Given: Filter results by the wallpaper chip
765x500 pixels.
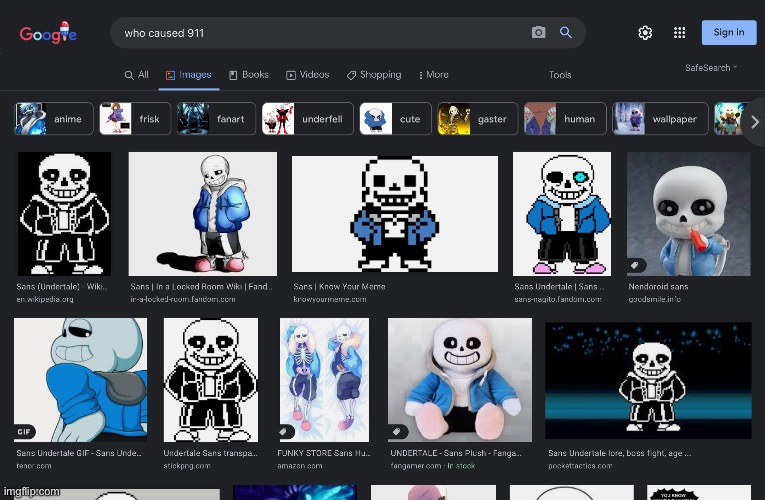Looking at the screenshot, I should pos(660,119).
